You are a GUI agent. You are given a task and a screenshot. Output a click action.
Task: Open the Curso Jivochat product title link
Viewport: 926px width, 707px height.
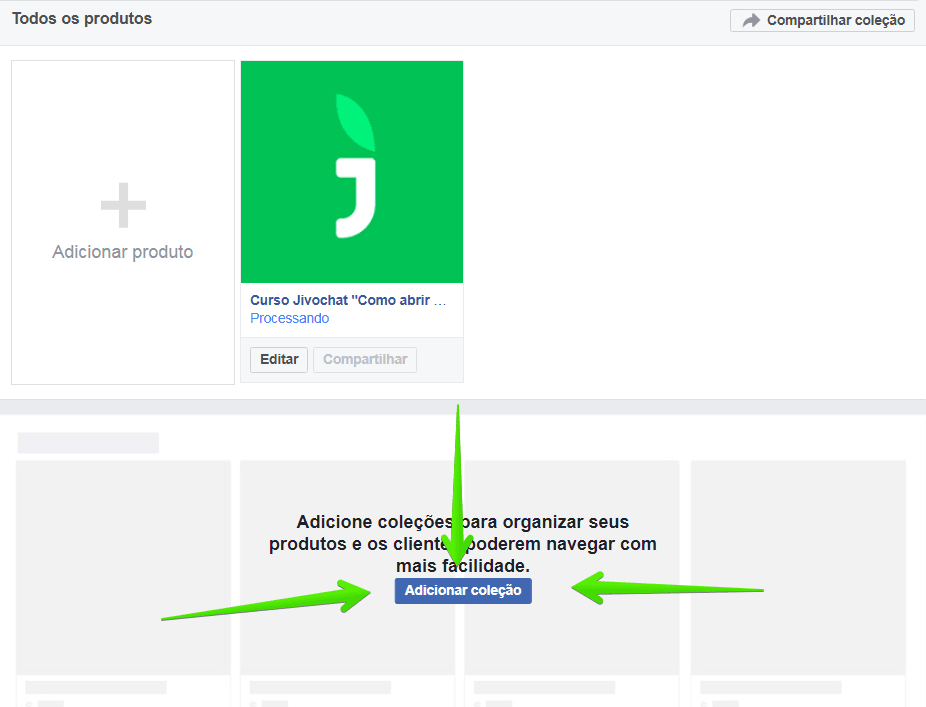click(348, 300)
